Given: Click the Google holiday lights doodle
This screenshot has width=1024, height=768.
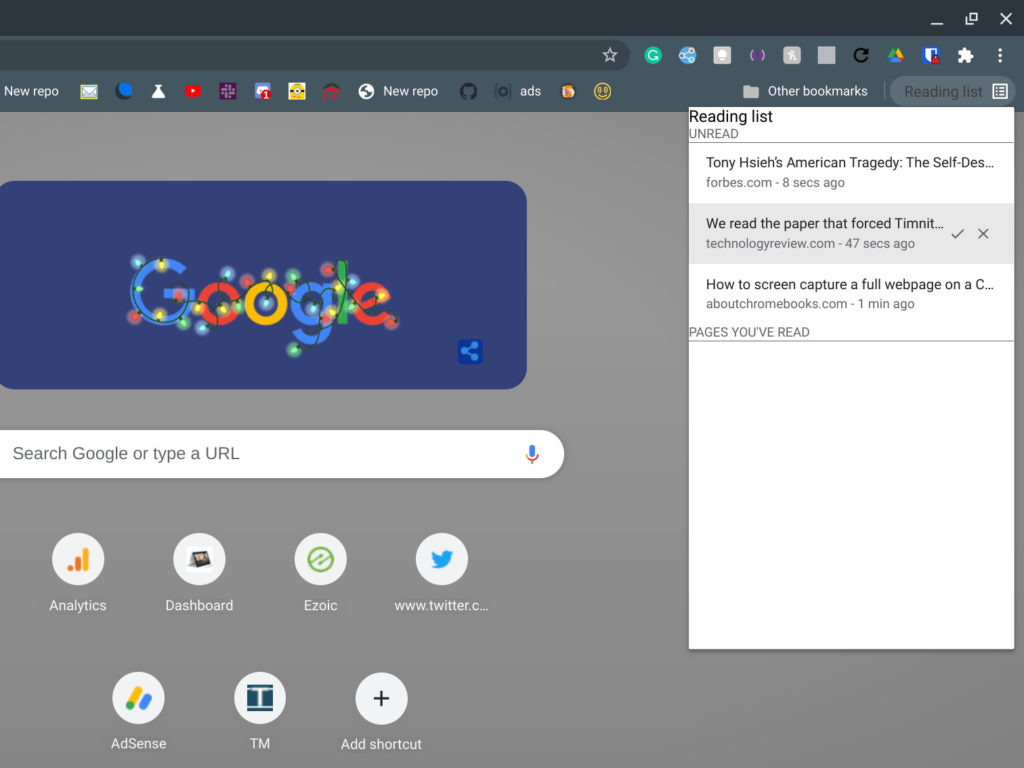Looking at the screenshot, I should 261,304.
